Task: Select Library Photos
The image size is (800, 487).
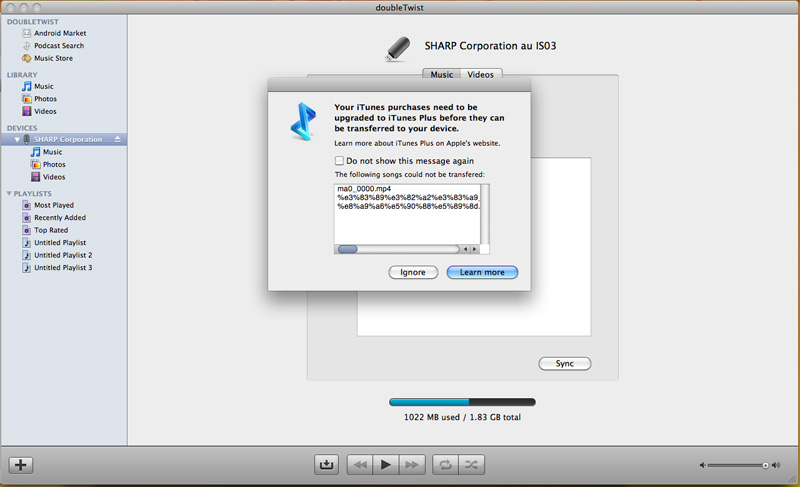Action: click(45, 99)
